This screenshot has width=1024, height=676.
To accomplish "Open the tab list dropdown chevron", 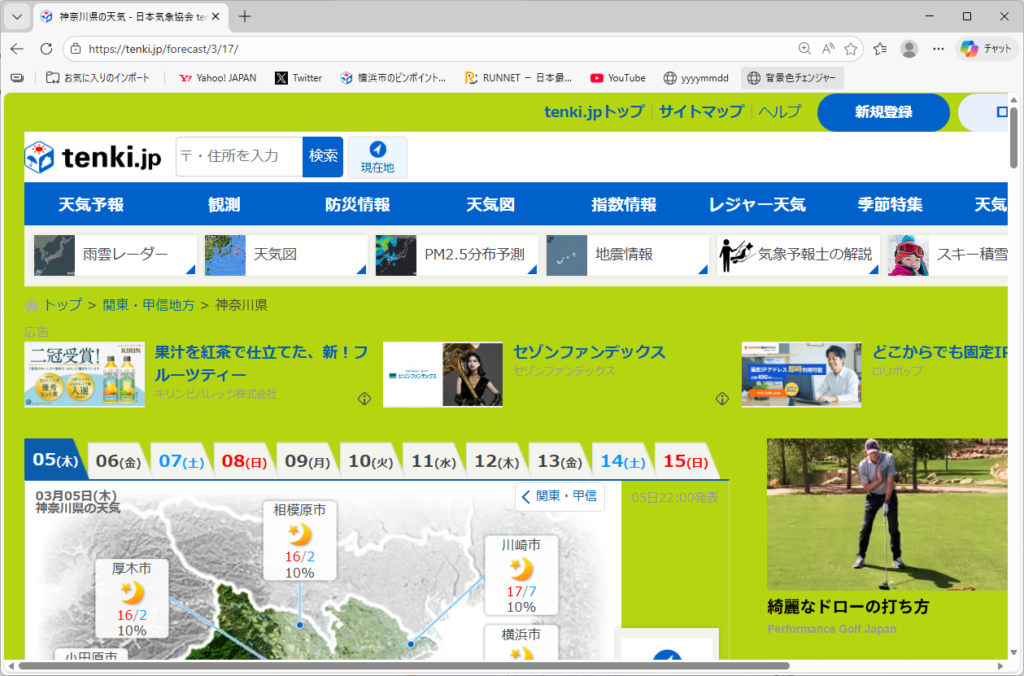I will pos(17,16).
